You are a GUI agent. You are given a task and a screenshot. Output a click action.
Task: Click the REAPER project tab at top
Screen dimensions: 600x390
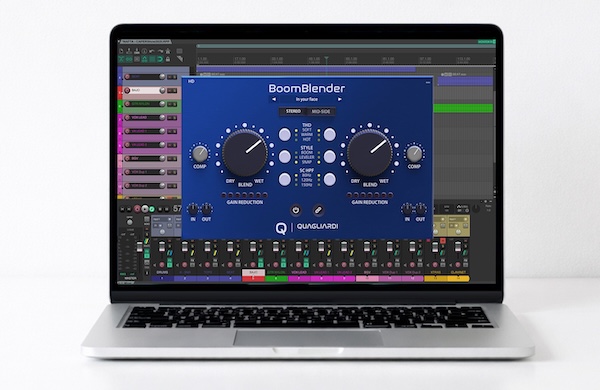(145, 41)
